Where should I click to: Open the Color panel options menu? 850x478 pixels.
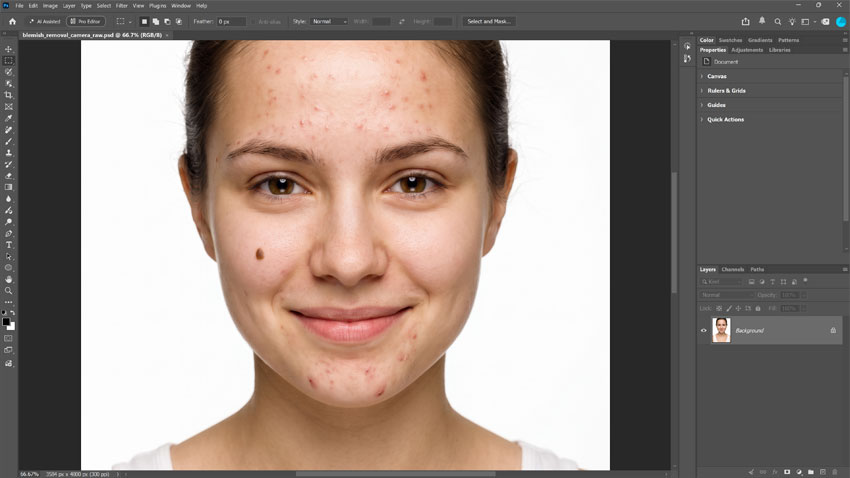(x=845, y=40)
